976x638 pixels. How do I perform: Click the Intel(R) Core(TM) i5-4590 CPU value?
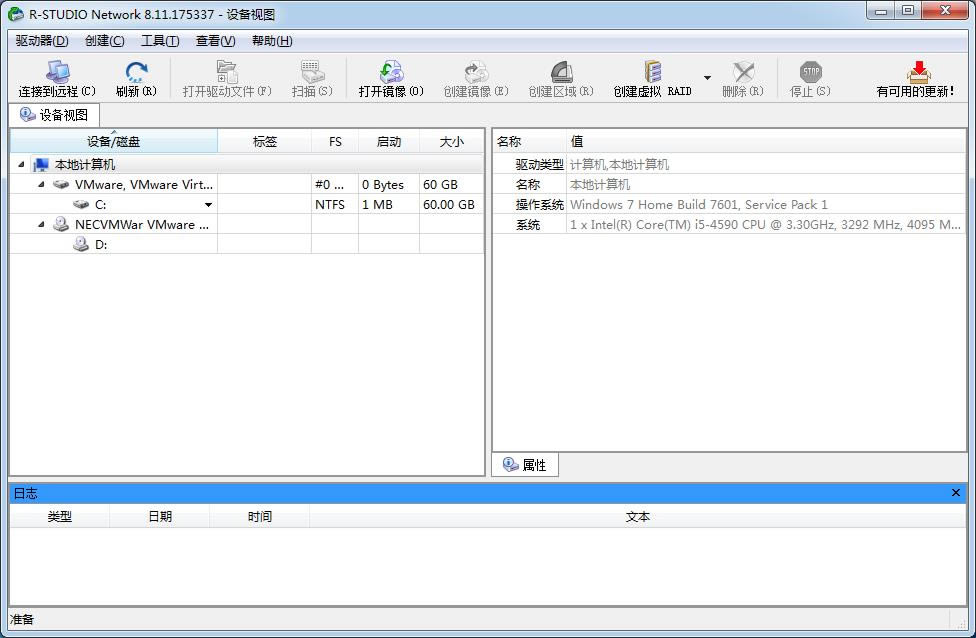click(765, 224)
